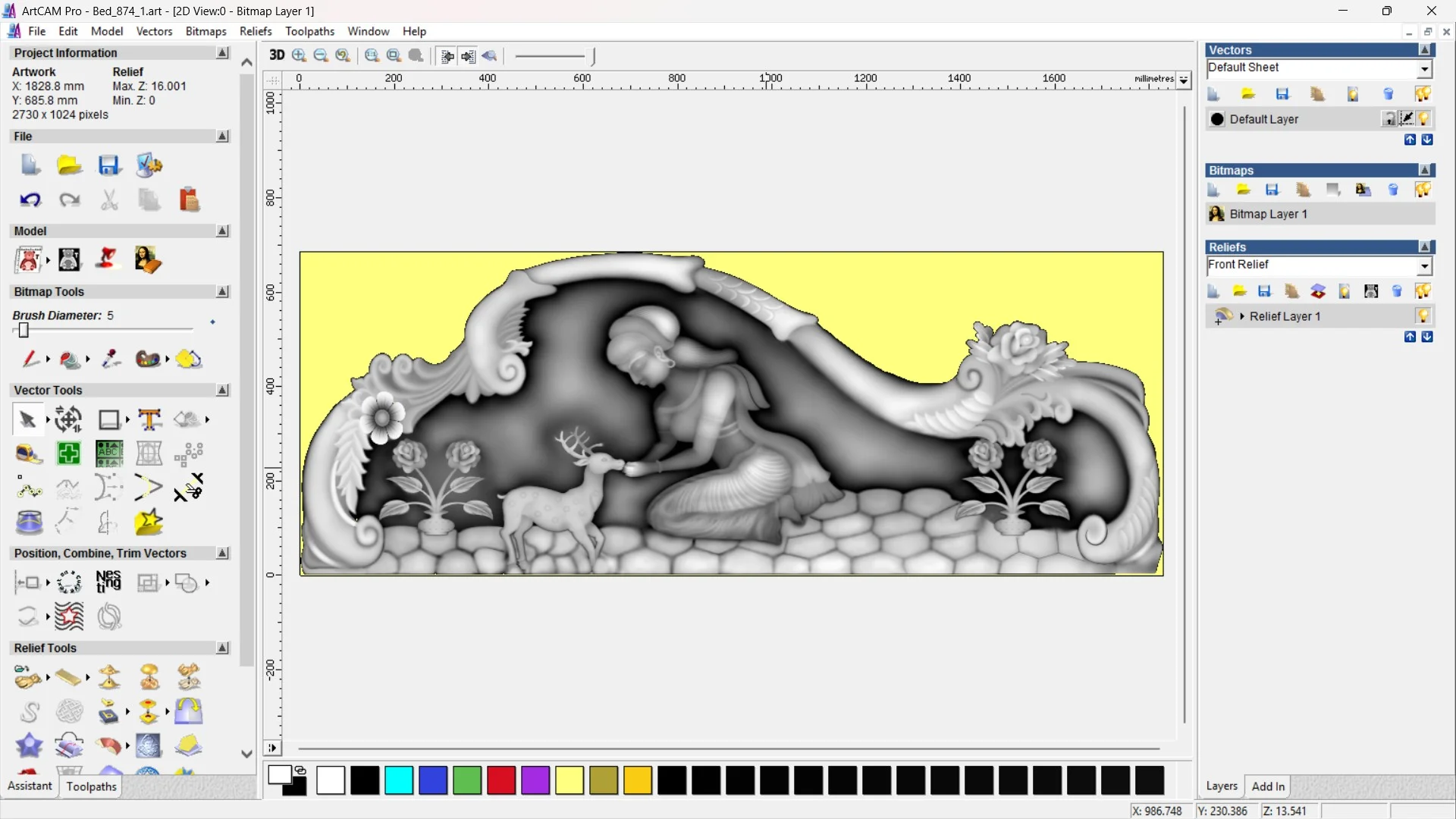Toggle visibility bulb of Relief Layer 1
Image resolution: width=1456 pixels, height=819 pixels.
coord(1423,316)
